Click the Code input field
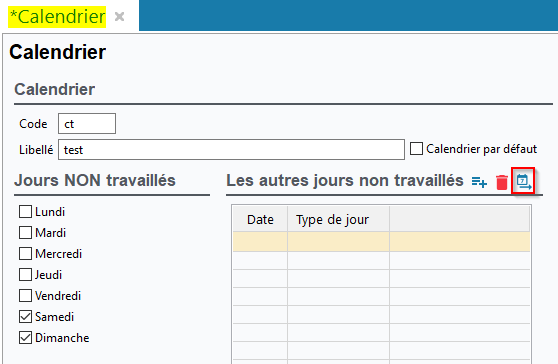This screenshot has width=558, height=364. [x=87, y=123]
